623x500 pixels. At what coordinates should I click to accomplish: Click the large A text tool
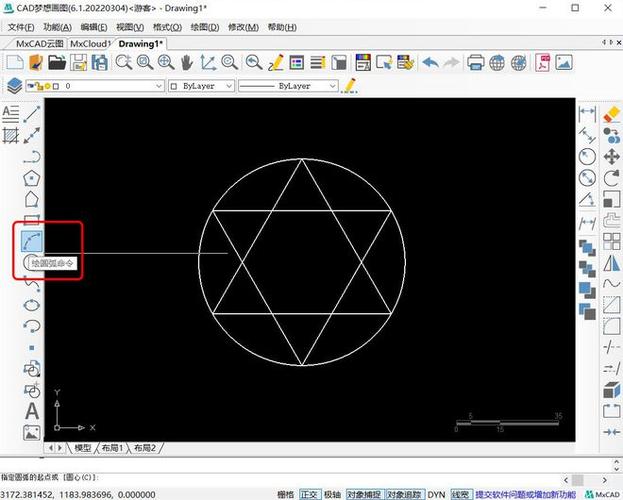point(32,411)
